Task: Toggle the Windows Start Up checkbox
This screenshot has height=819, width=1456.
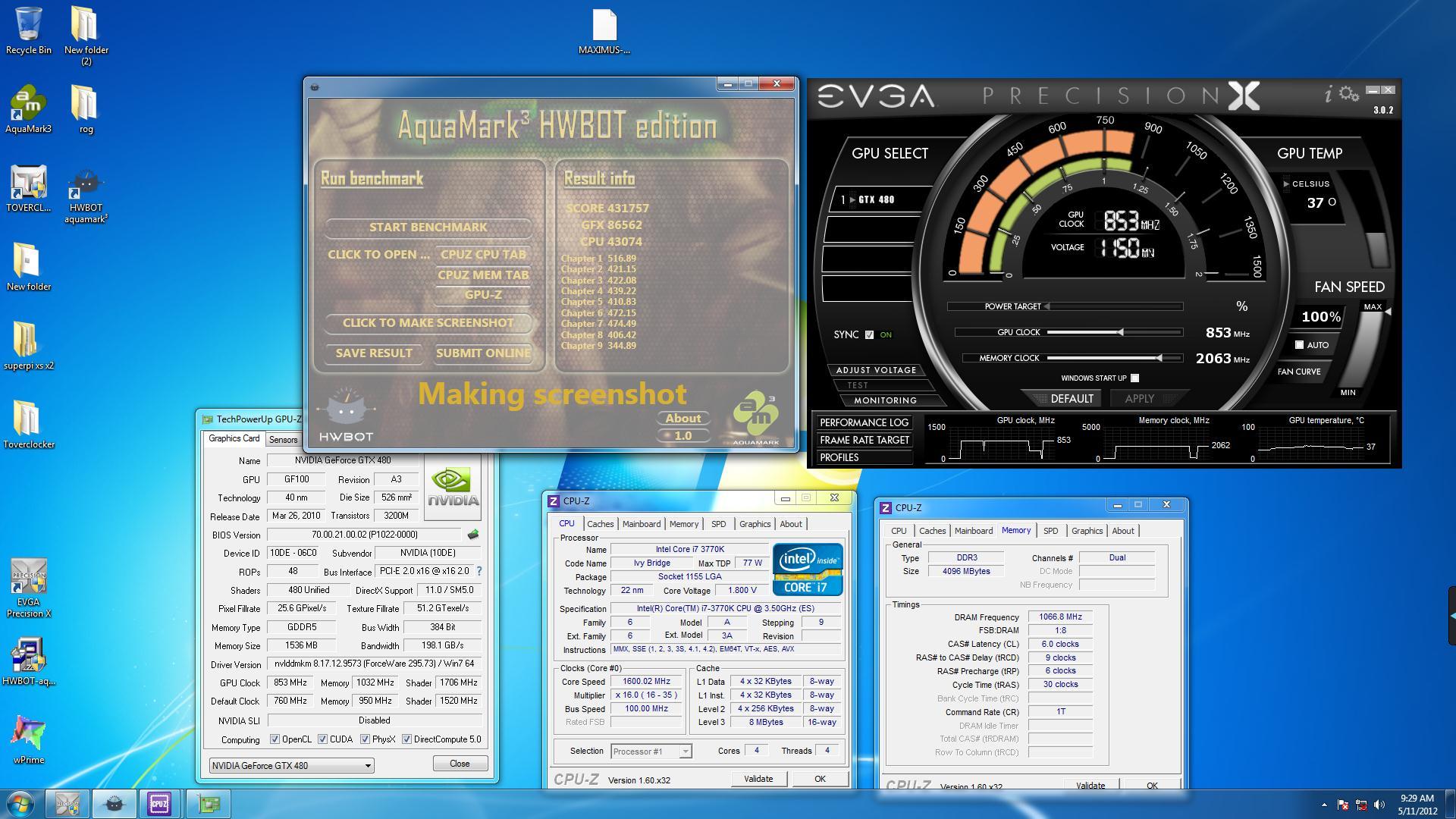Action: tap(1134, 378)
